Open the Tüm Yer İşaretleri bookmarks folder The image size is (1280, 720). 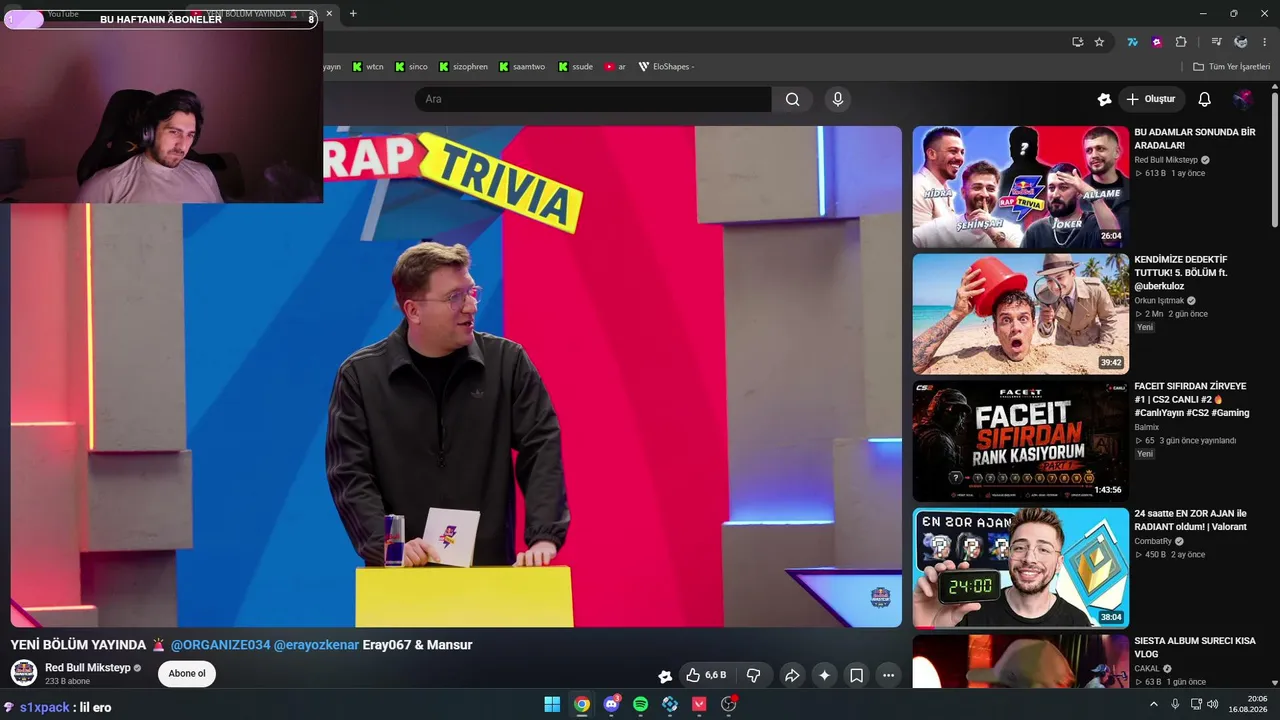click(x=1231, y=67)
